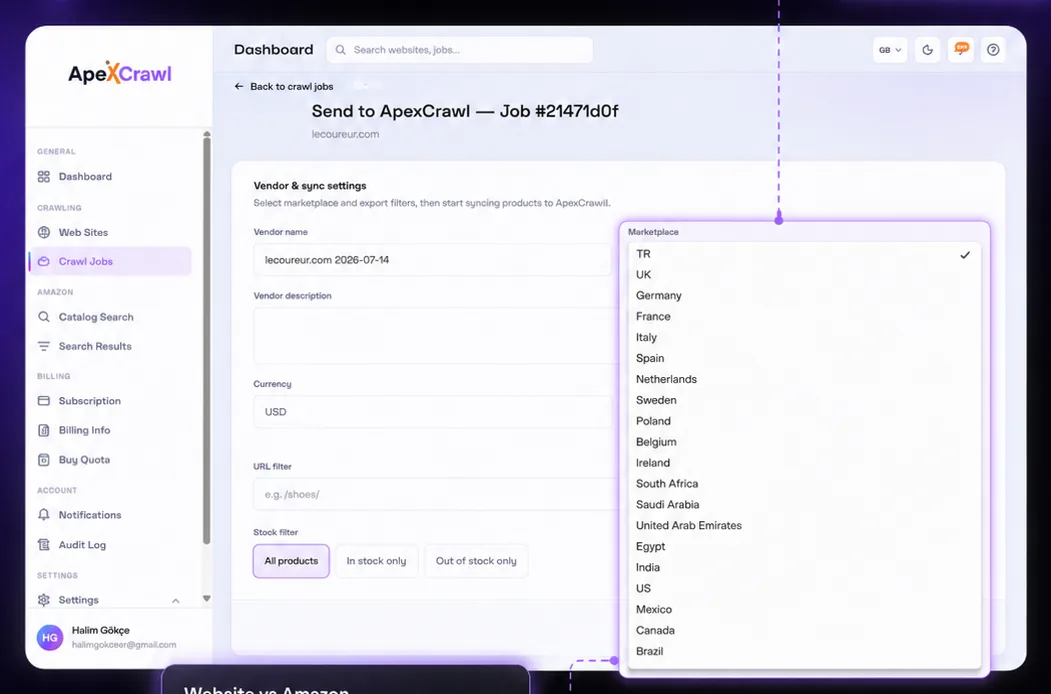Click the Crawl Jobs icon in sidebar
Viewport: 1051px width, 694px height.
point(44,262)
